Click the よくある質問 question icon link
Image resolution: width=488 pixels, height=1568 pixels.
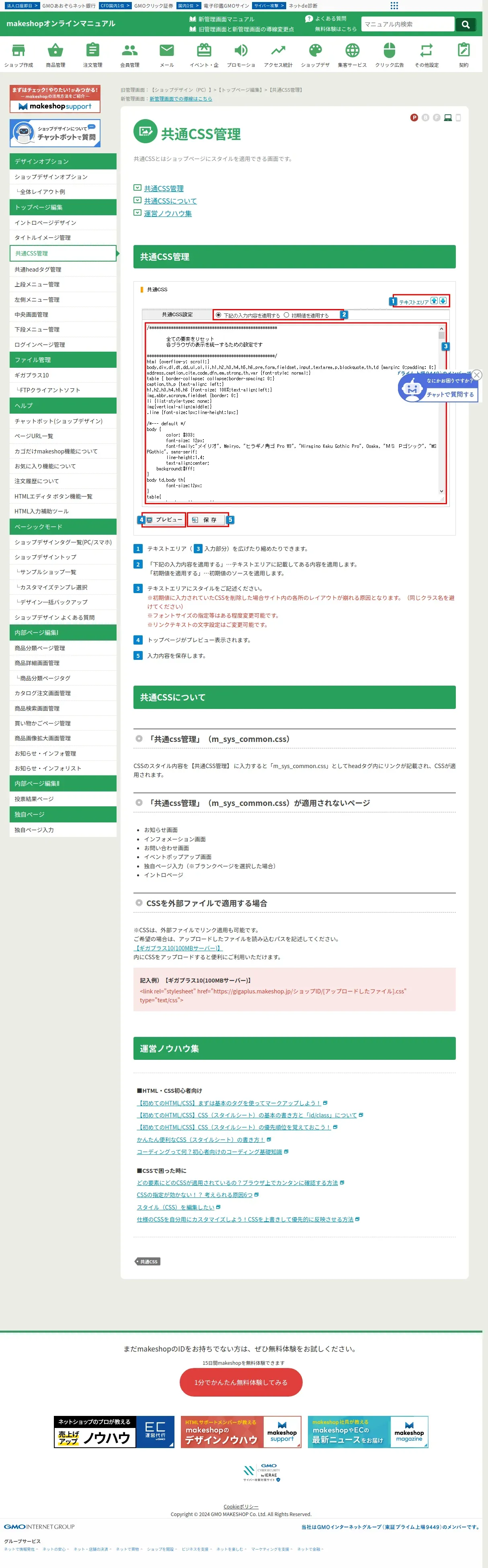coord(326,19)
